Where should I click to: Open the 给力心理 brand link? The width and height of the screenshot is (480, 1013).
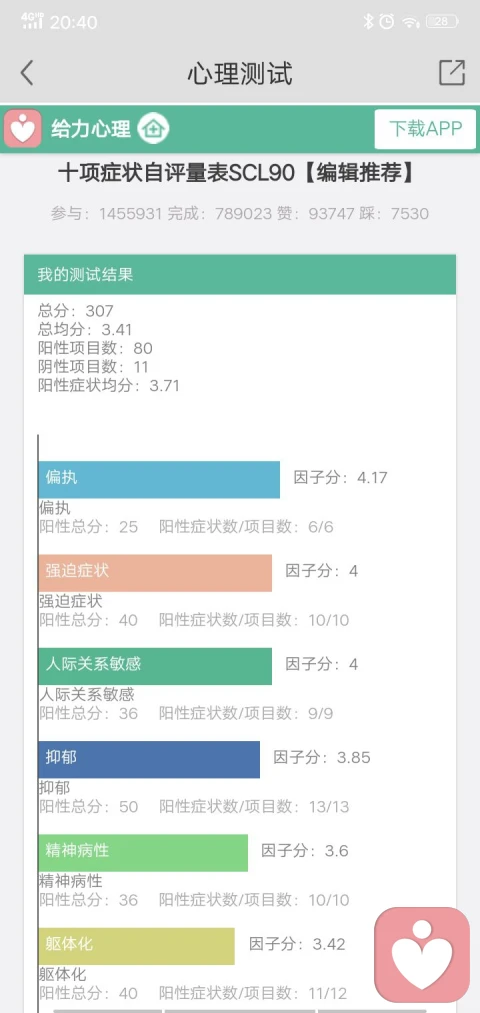click(91, 129)
